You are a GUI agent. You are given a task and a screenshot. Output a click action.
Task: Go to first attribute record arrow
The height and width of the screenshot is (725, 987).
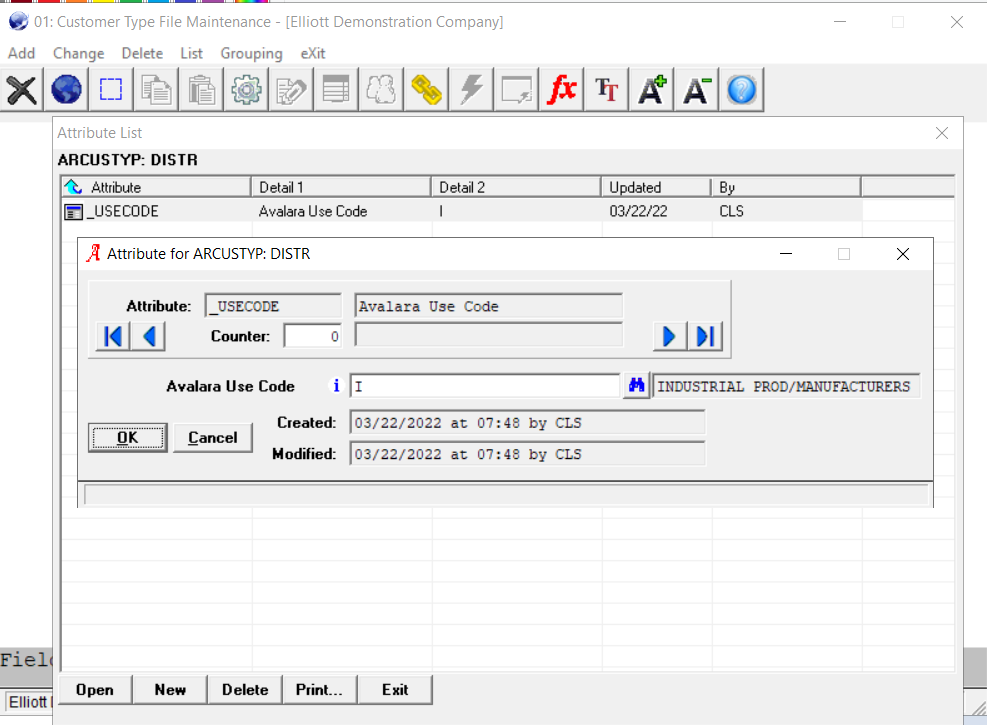point(113,336)
